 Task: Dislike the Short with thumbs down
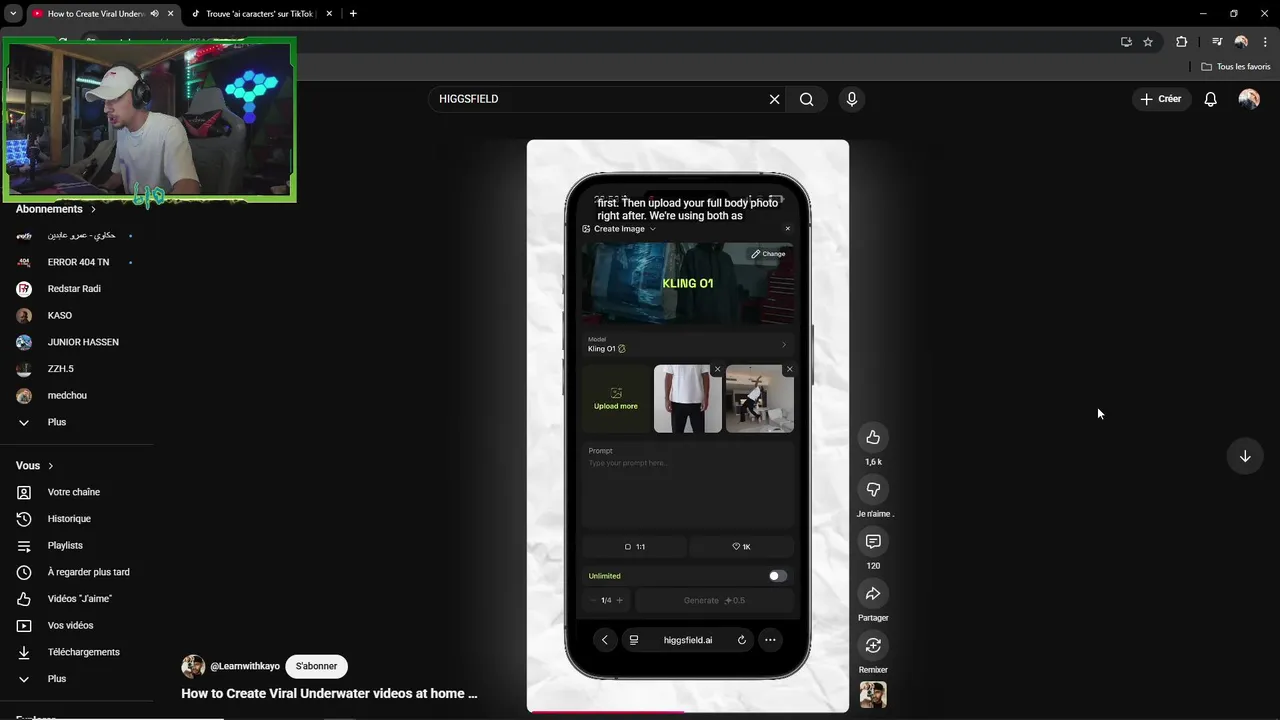tap(873, 489)
